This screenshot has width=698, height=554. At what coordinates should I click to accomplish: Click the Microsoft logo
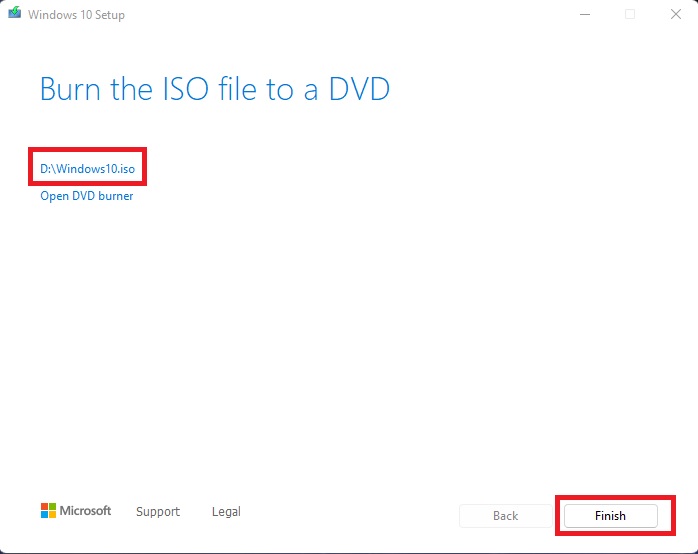click(76, 510)
